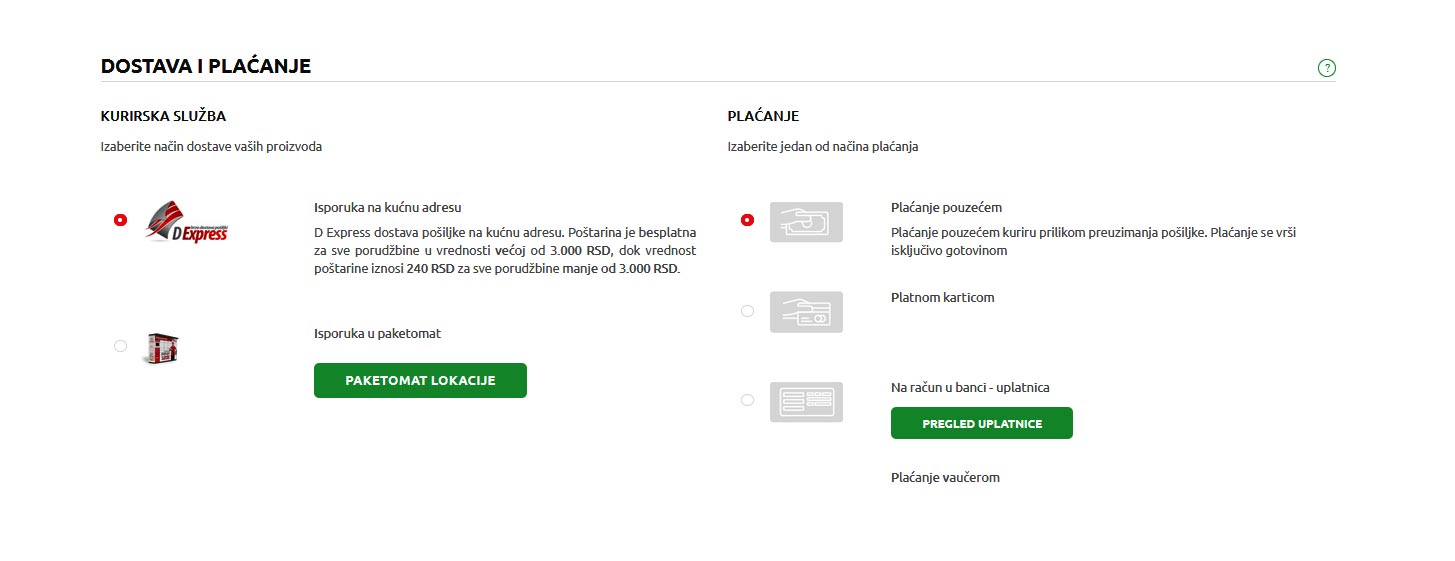Select the paketomat delivery radio button
Screen dimensions: 1455x561
pyautogui.click(x=121, y=346)
